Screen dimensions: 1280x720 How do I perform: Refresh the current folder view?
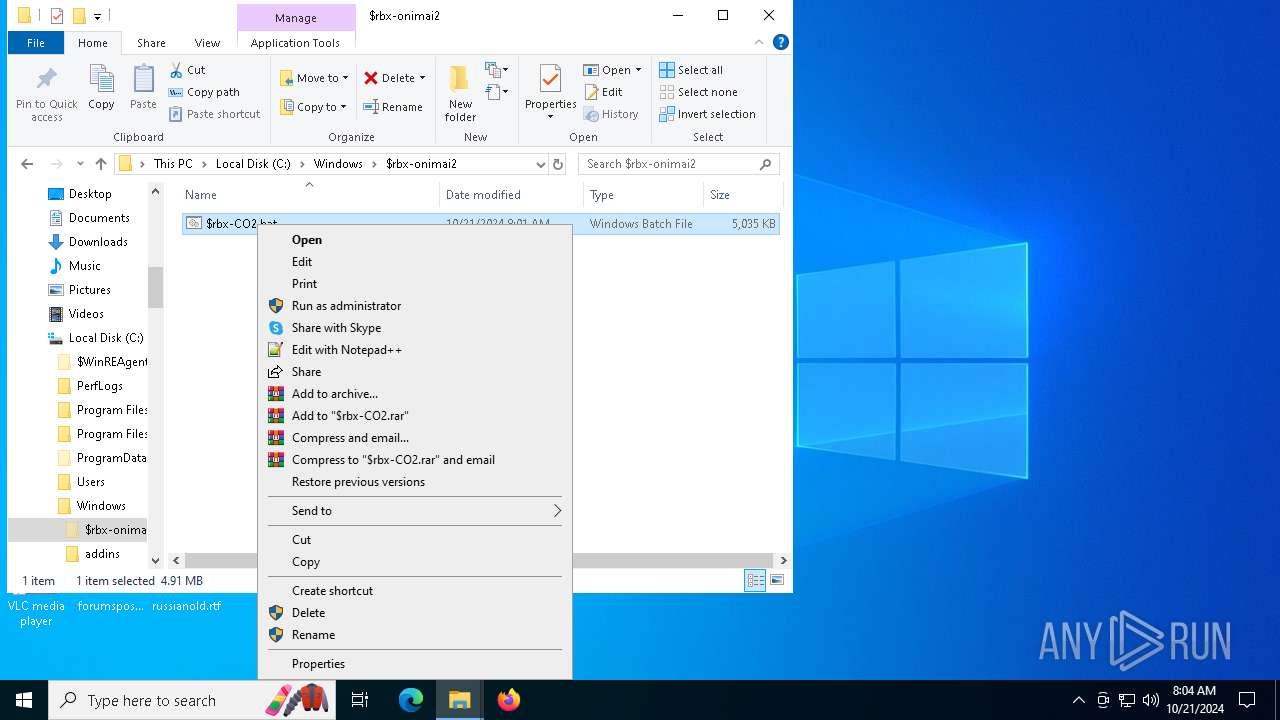click(558, 164)
